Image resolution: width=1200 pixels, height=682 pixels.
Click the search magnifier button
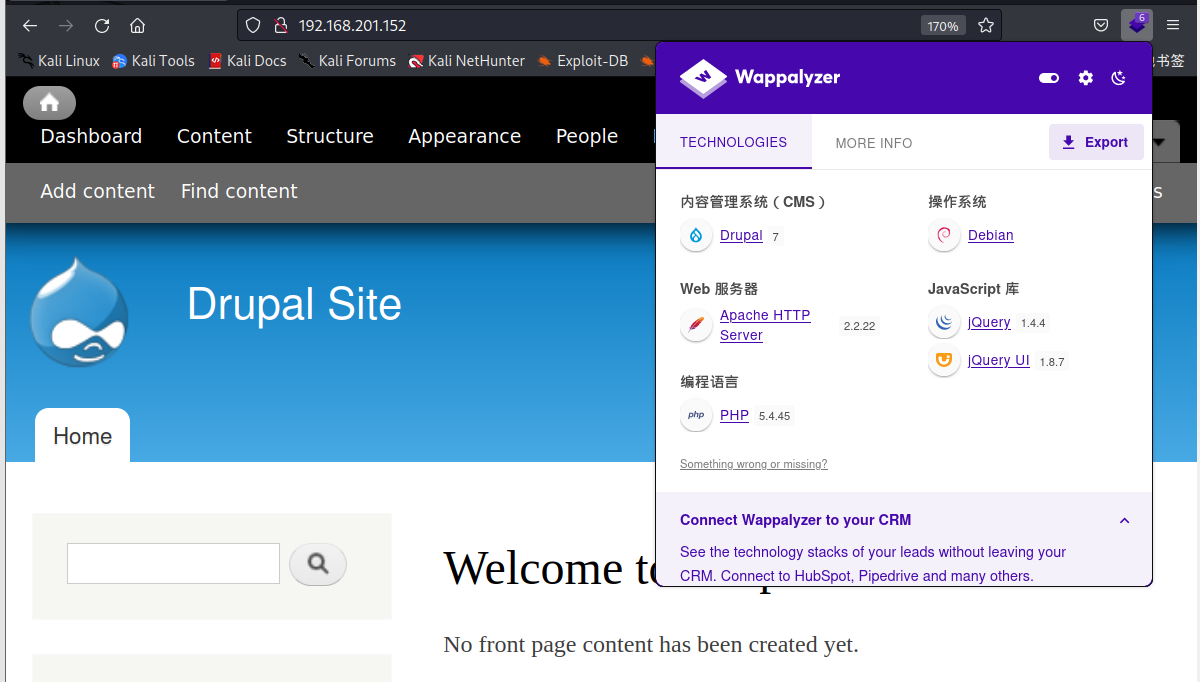(x=318, y=564)
